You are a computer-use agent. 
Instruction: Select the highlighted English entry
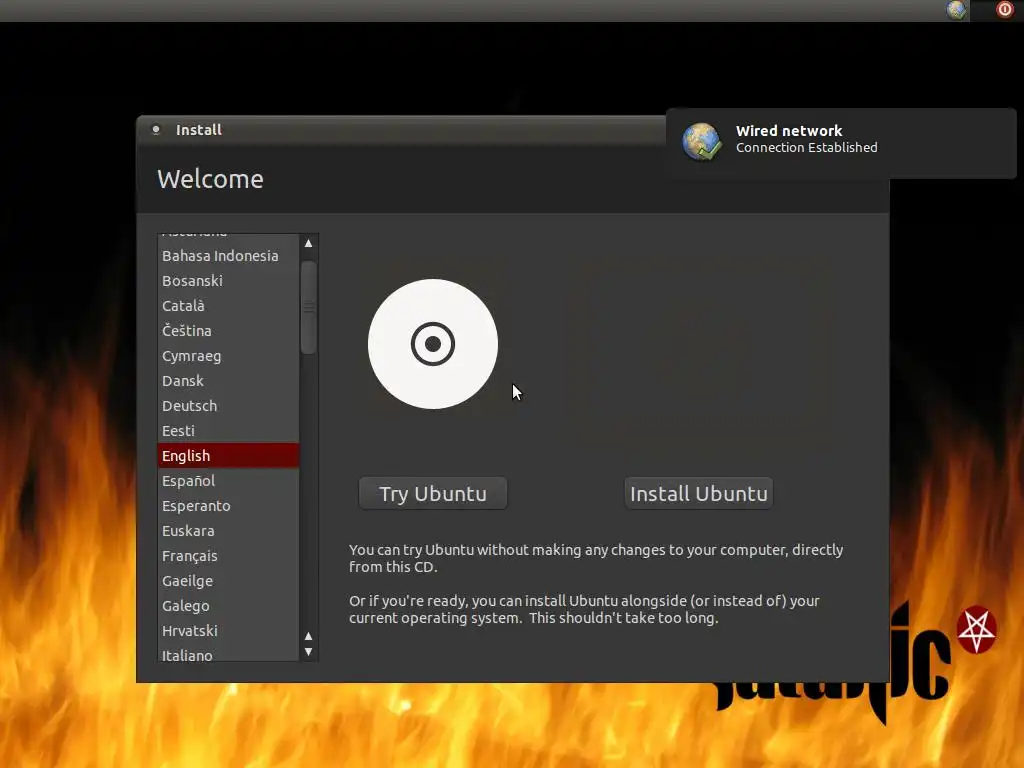[228, 456]
